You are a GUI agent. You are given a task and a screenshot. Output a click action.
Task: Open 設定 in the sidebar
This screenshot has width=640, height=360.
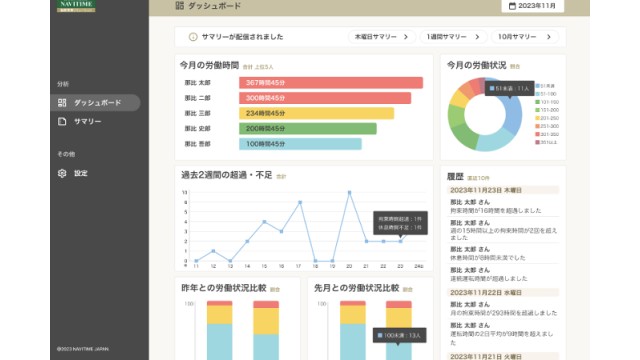point(80,173)
